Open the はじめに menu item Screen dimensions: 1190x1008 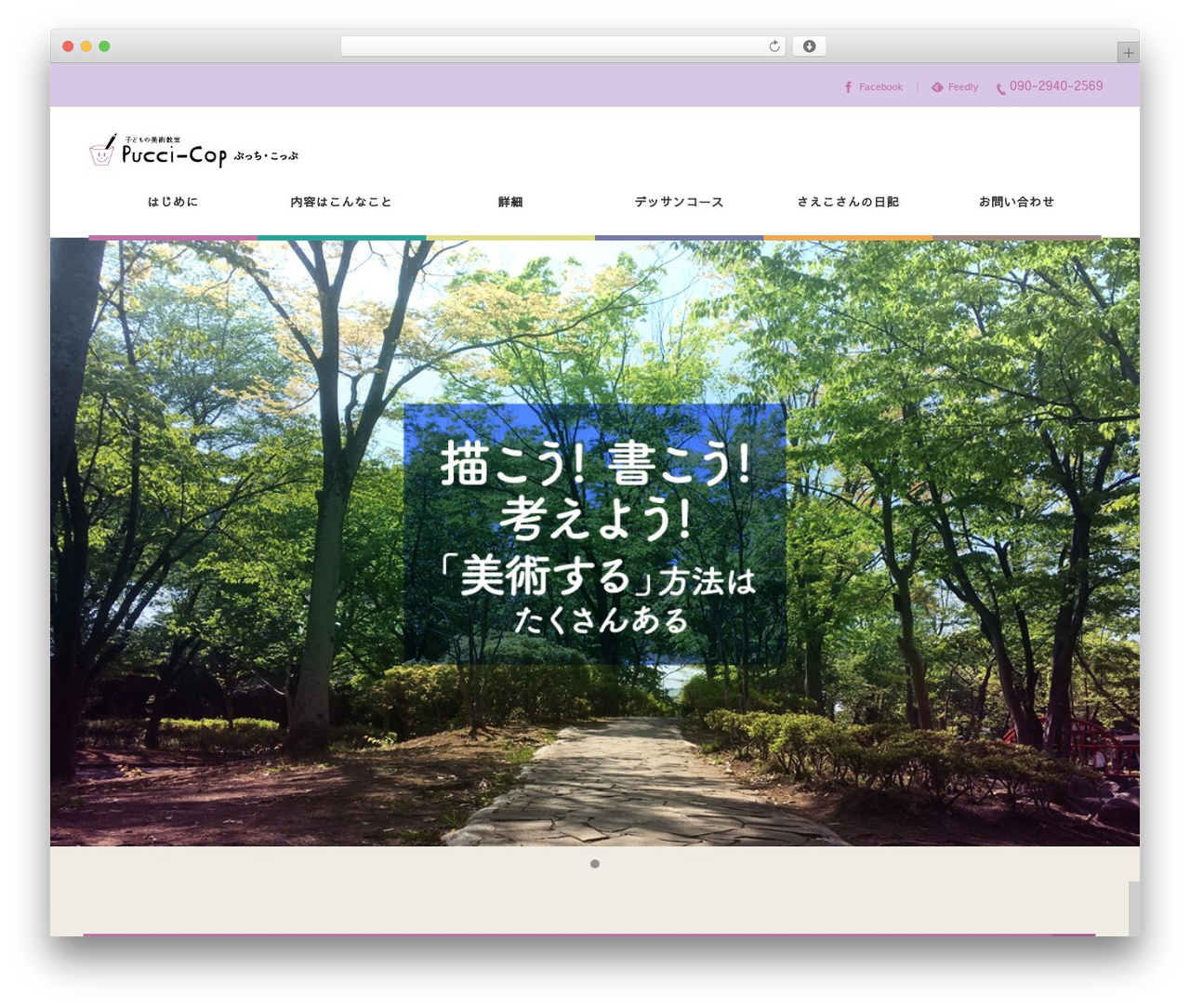click(173, 202)
